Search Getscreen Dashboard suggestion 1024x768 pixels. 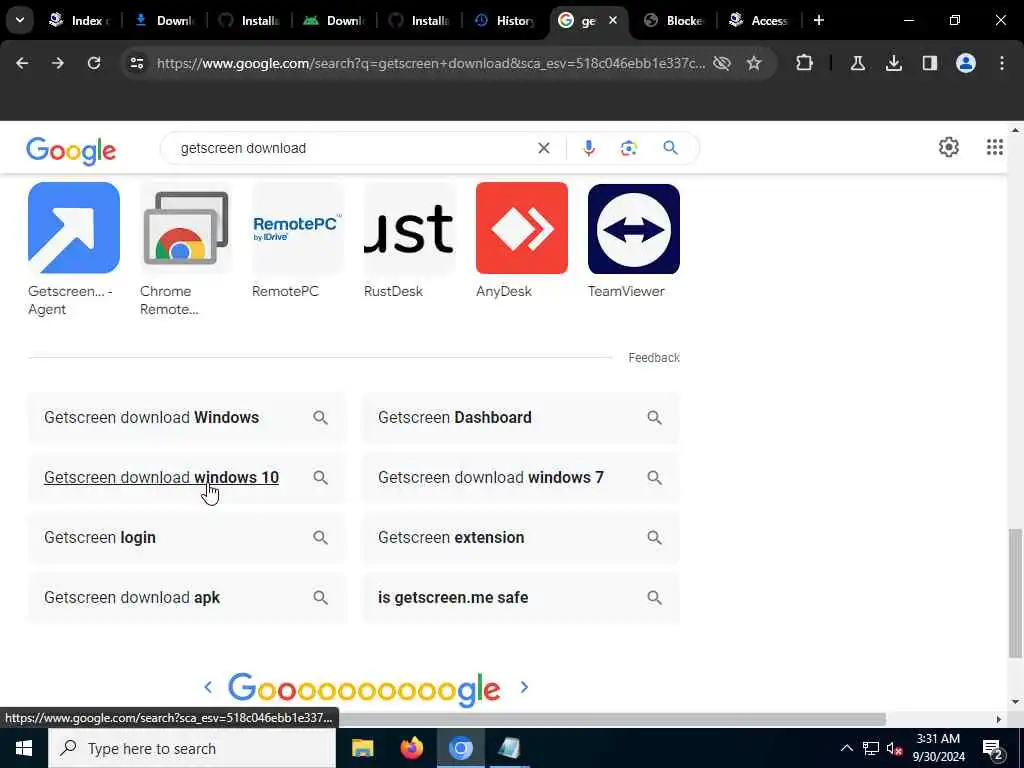520,418
